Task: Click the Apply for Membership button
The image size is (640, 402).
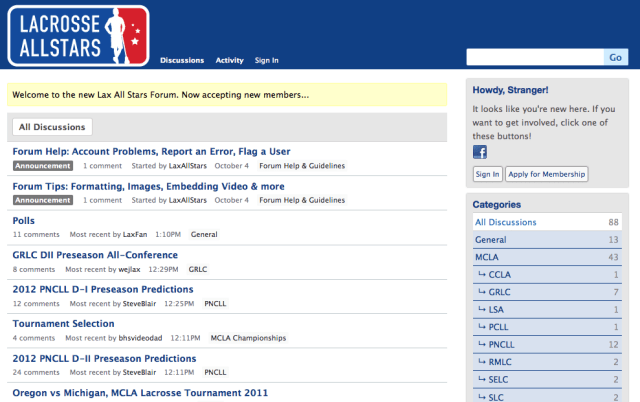Action: [x=547, y=174]
